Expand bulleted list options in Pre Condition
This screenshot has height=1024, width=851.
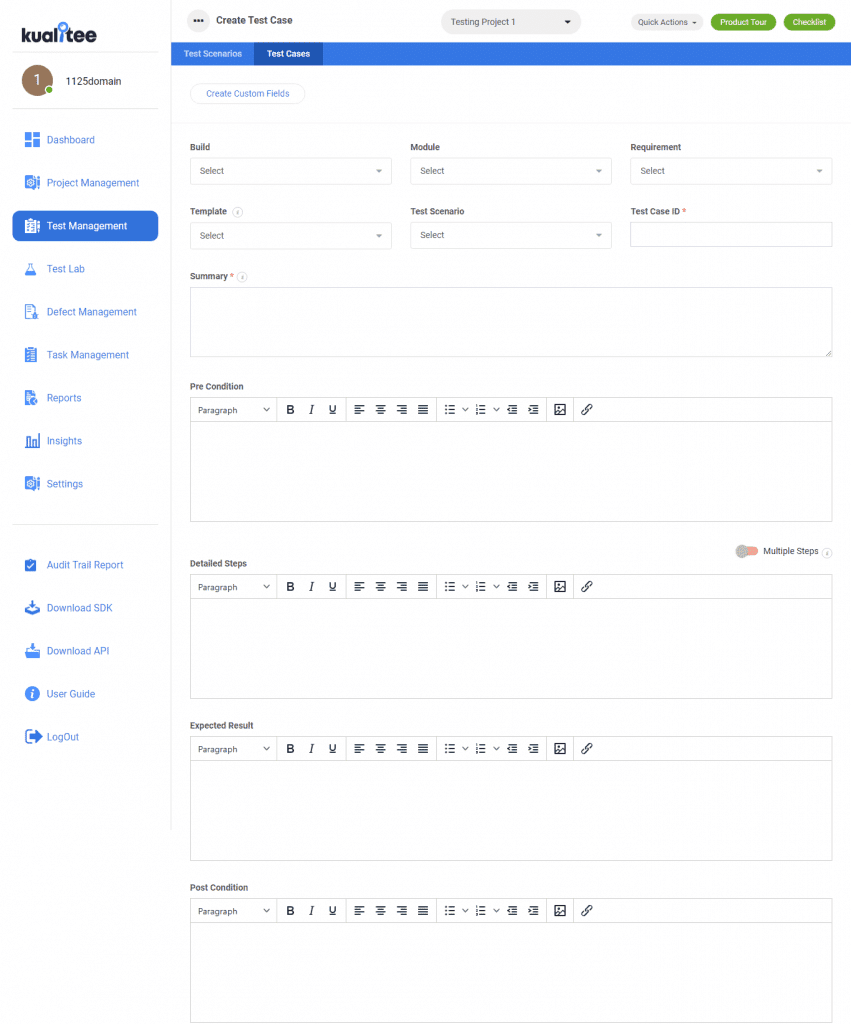tap(465, 410)
